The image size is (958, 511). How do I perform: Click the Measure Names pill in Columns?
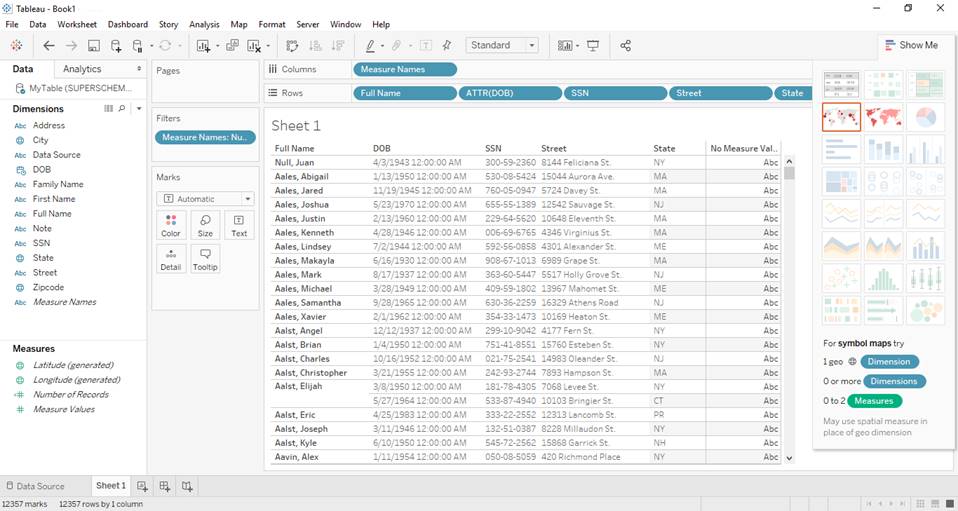click(x=405, y=69)
